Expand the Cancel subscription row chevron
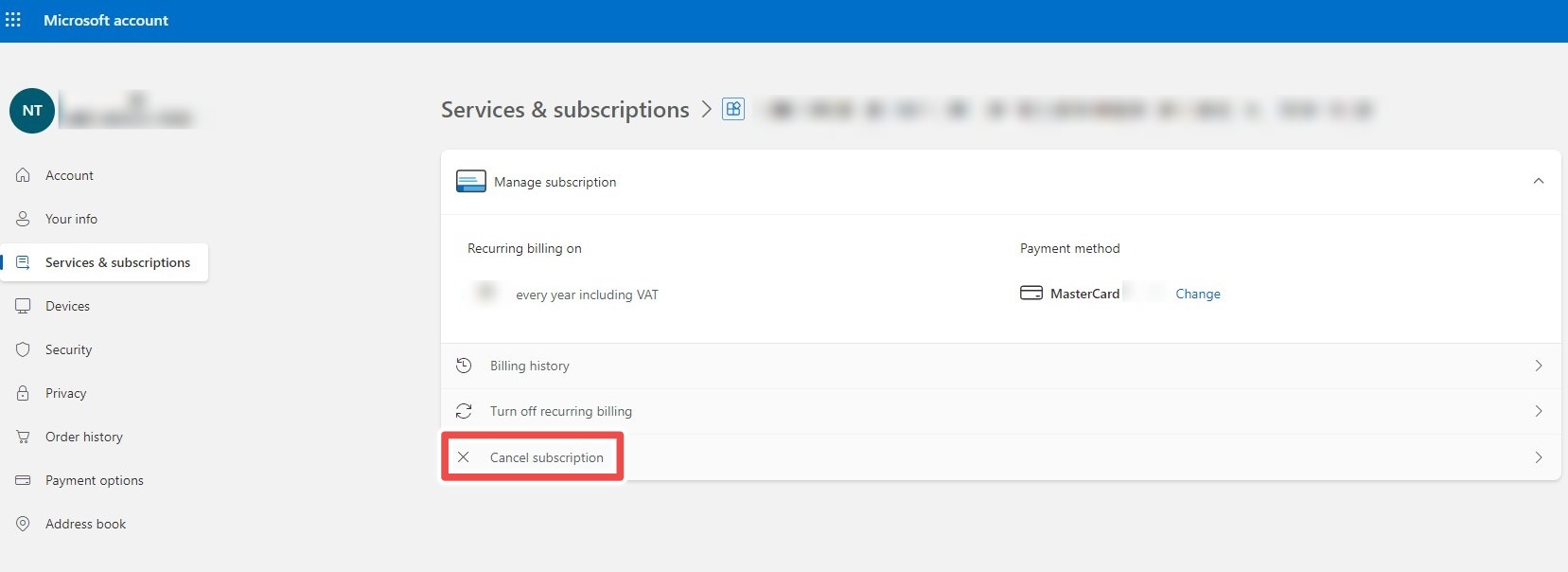Viewport: 1568px width, 572px height. pyautogui.click(x=1538, y=457)
